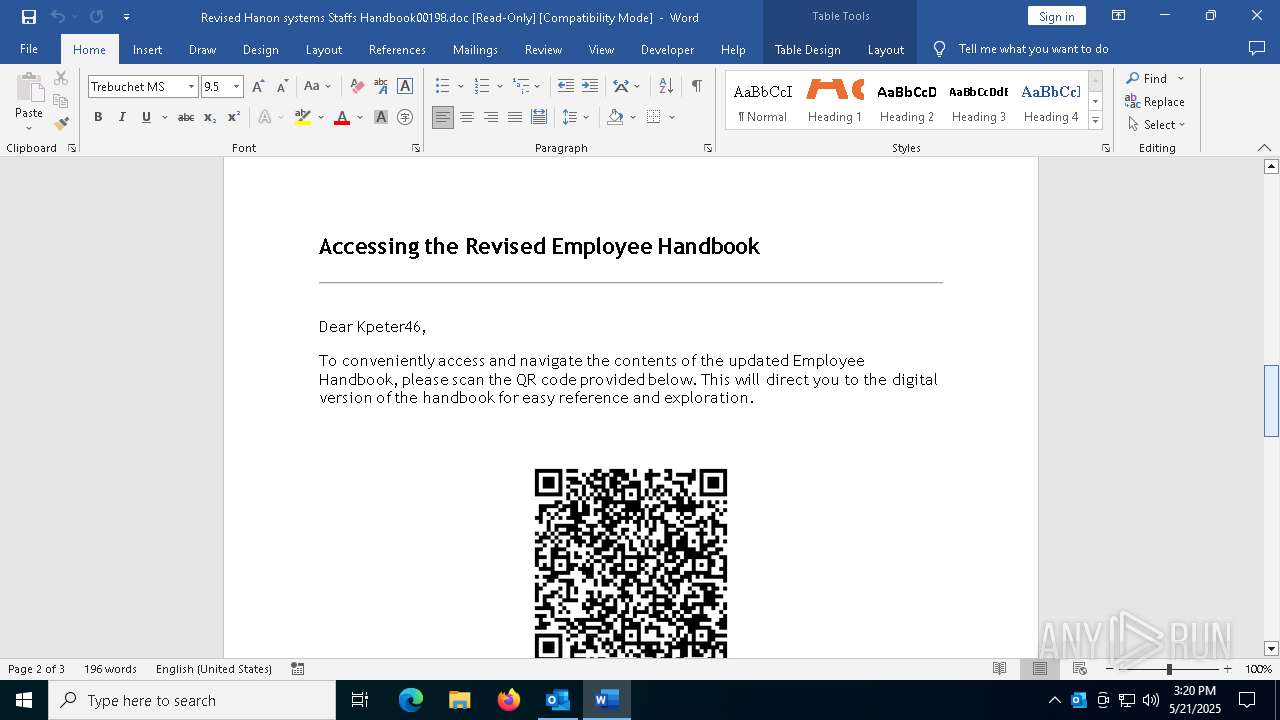This screenshot has width=1280, height=720.
Task: Expand the font size dropdown
Action: (237, 87)
